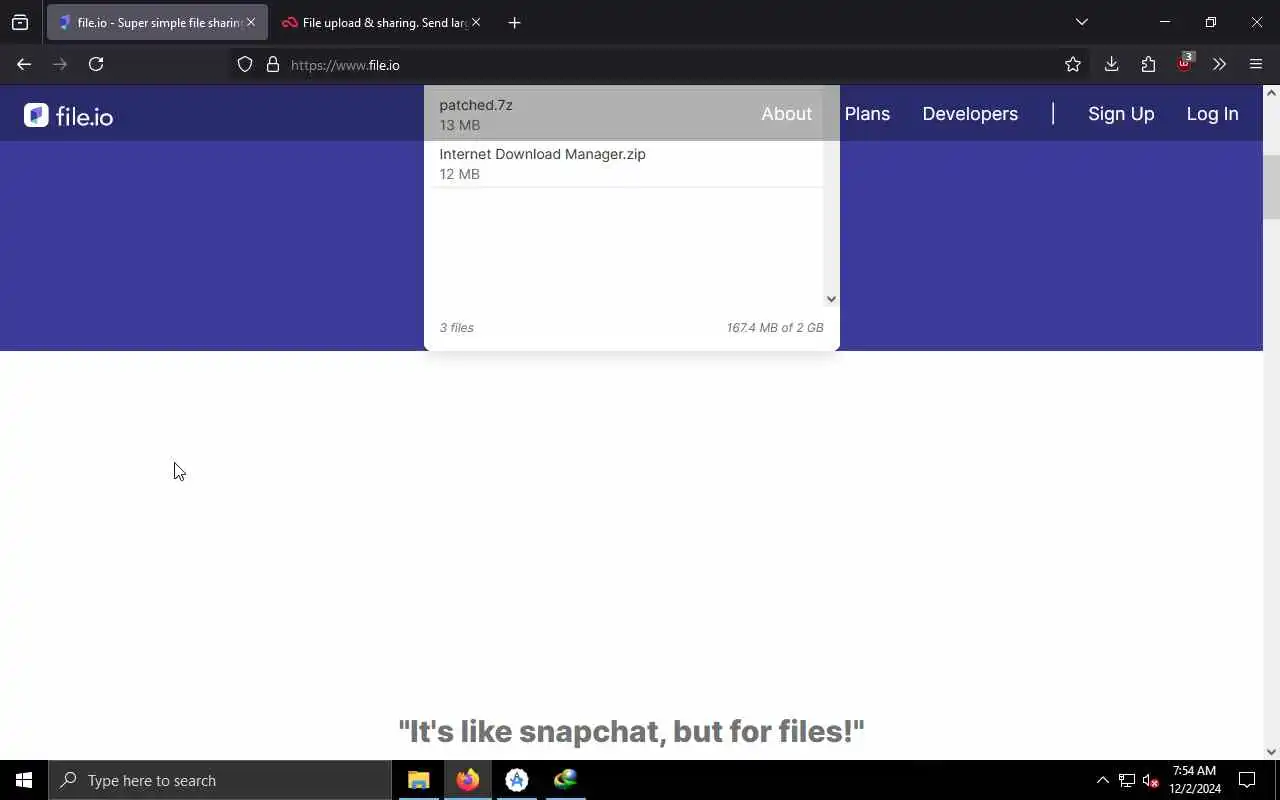Switch to the file.io tab
This screenshot has width=1280, height=800.
[x=157, y=22]
